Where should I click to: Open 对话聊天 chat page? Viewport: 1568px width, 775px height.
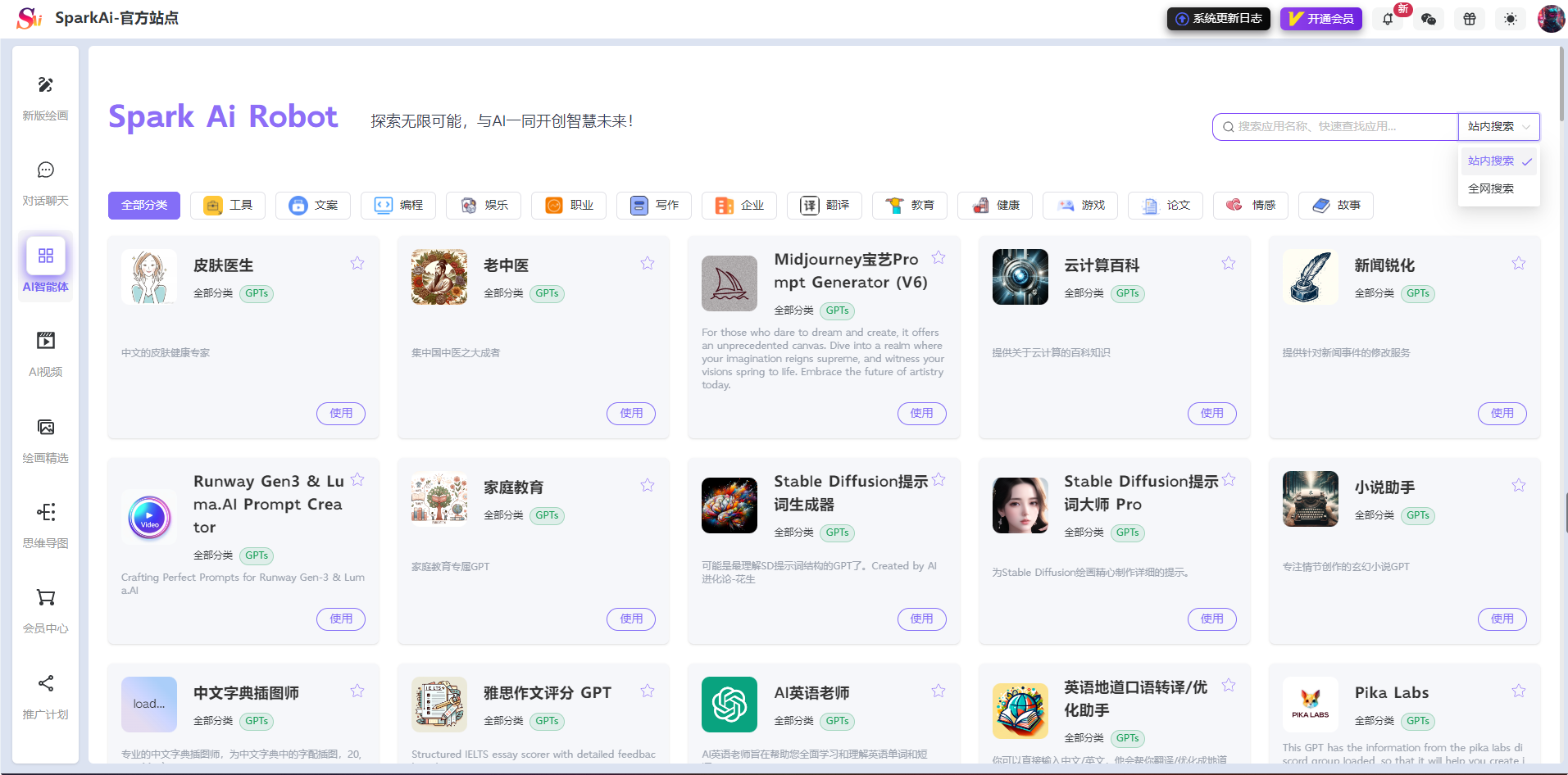click(x=46, y=184)
